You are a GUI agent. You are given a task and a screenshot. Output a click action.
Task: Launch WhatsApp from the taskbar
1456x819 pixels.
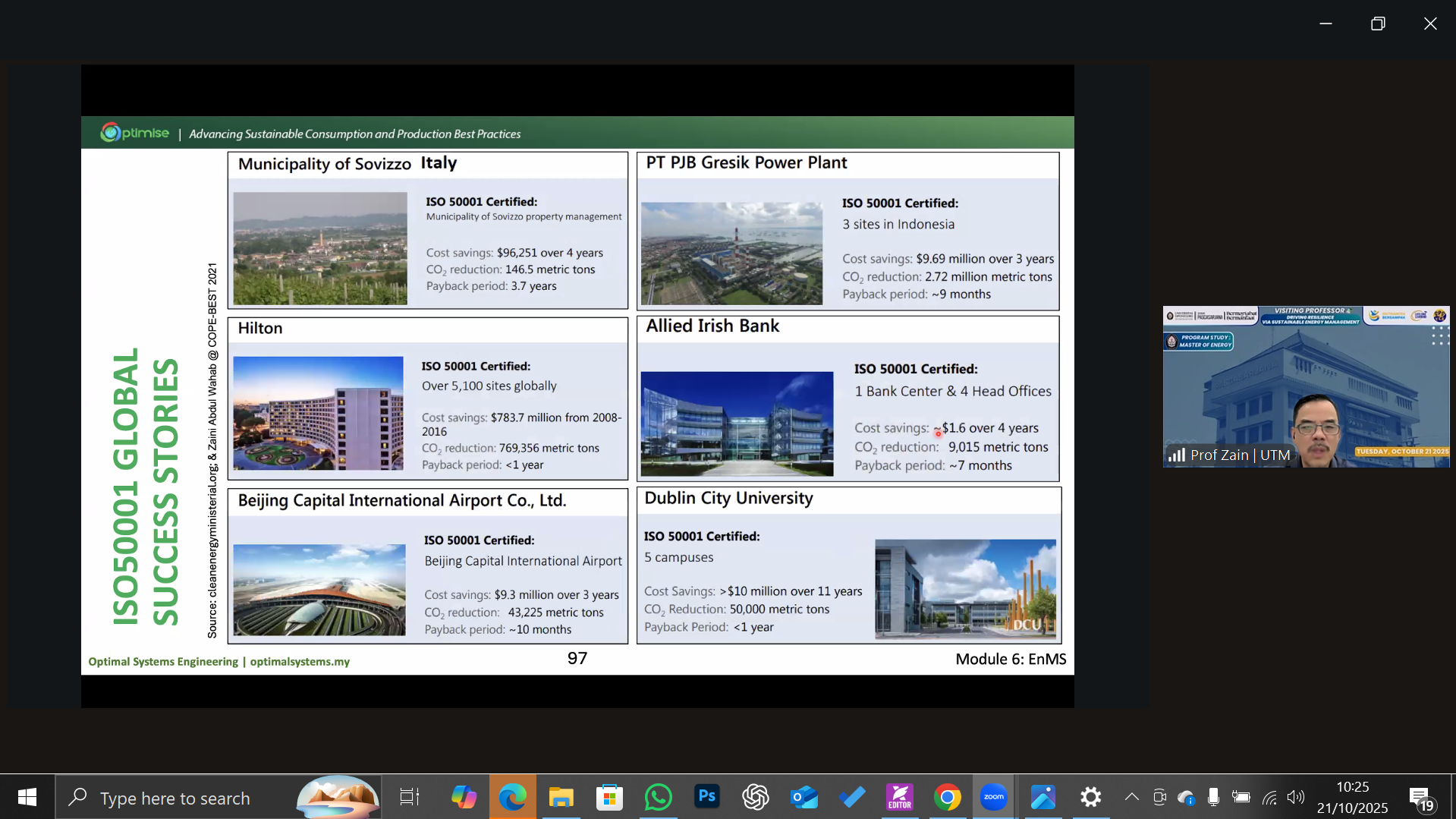658,797
